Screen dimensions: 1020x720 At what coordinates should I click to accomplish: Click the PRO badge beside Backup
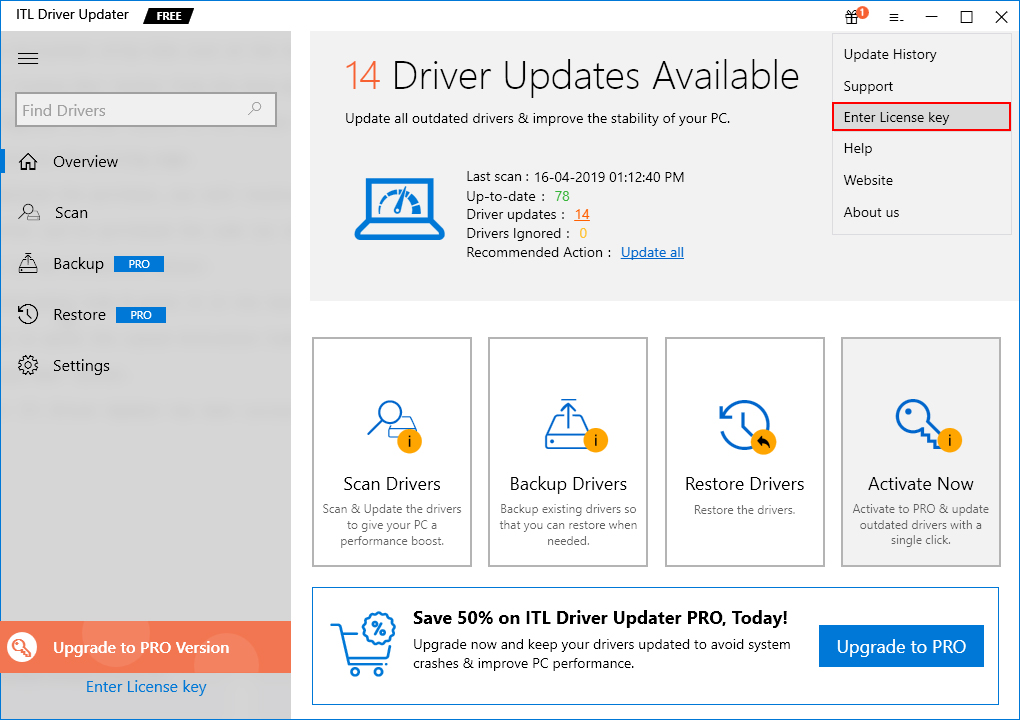[139, 263]
